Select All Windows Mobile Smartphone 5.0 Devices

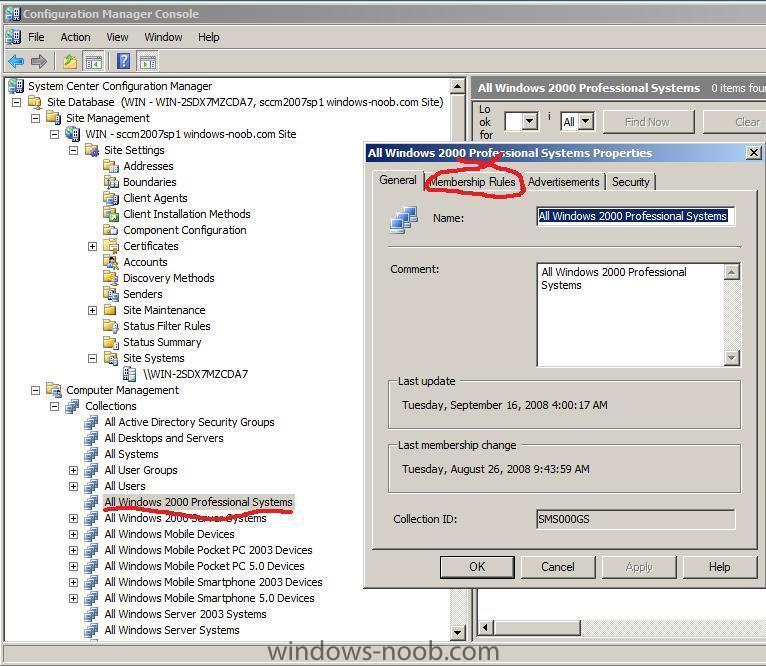pyautogui.click(x=209, y=598)
